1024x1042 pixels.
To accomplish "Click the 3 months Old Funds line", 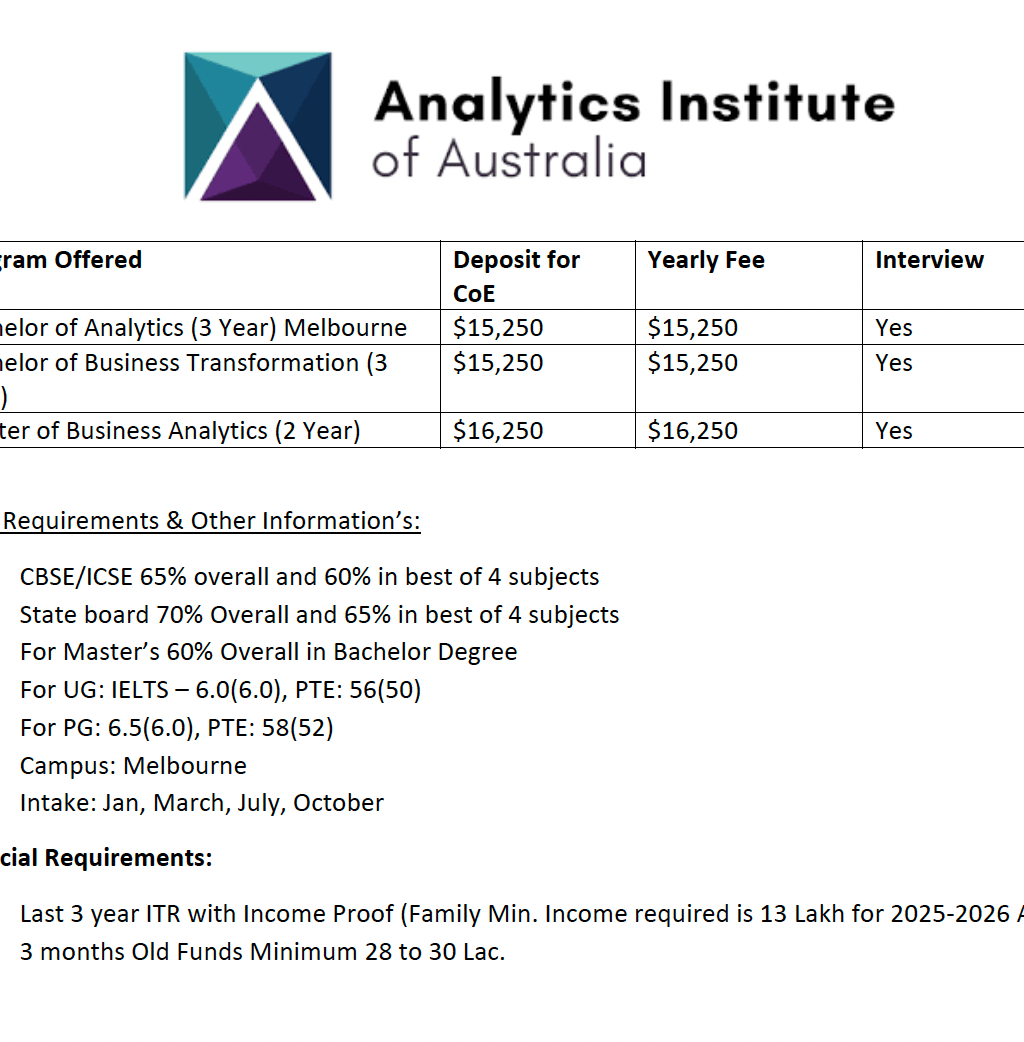I will click(x=262, y=951).
